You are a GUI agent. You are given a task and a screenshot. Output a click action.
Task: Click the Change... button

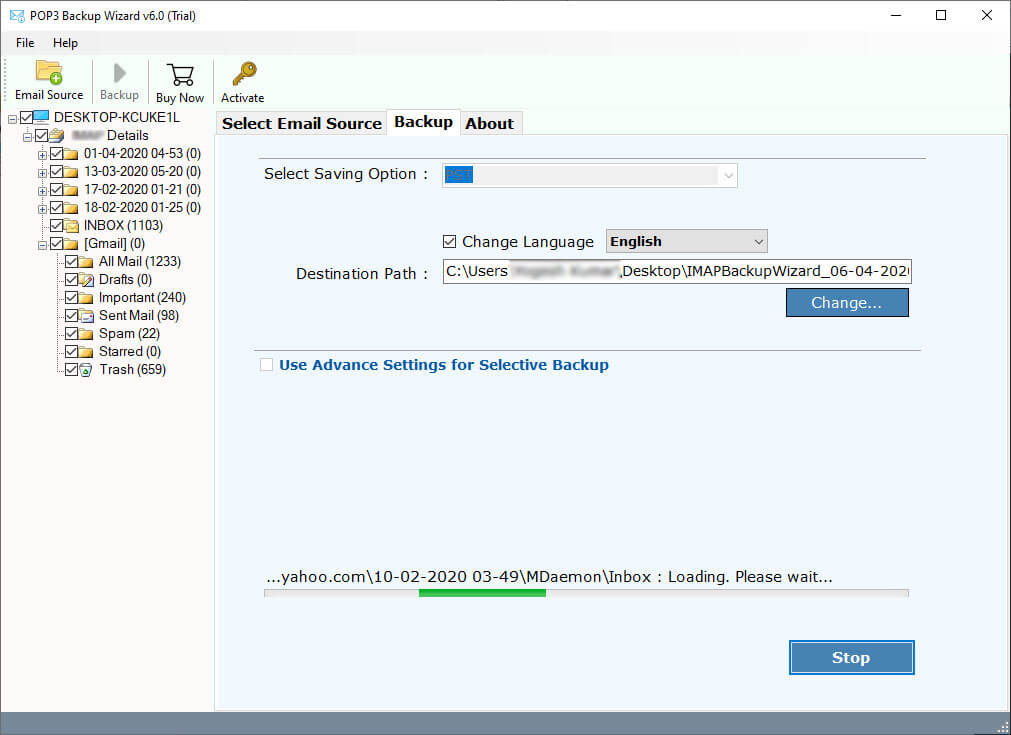pyautogui.click(x=847, y=303)
